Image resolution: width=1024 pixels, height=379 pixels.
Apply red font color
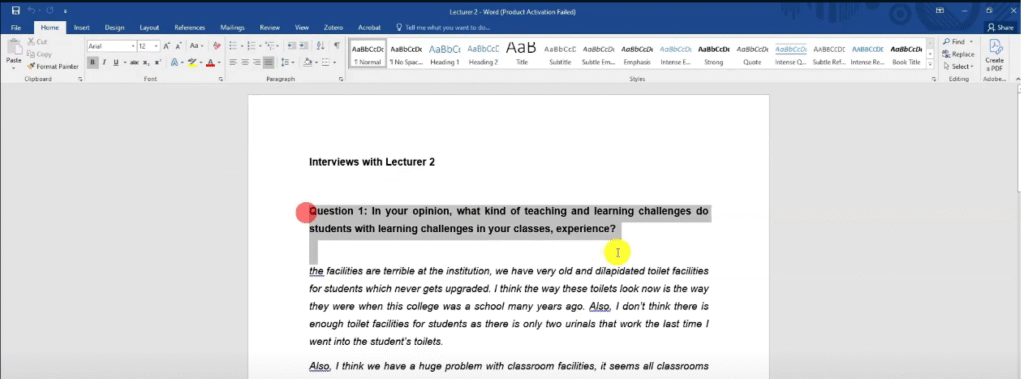tap(210, 63)
